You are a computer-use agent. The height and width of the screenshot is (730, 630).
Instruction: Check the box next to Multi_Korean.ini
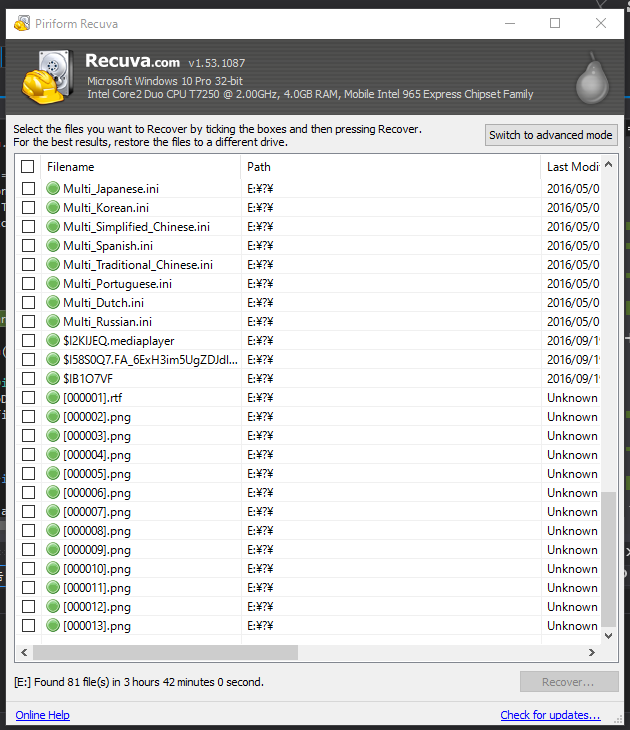click(28, 207)
